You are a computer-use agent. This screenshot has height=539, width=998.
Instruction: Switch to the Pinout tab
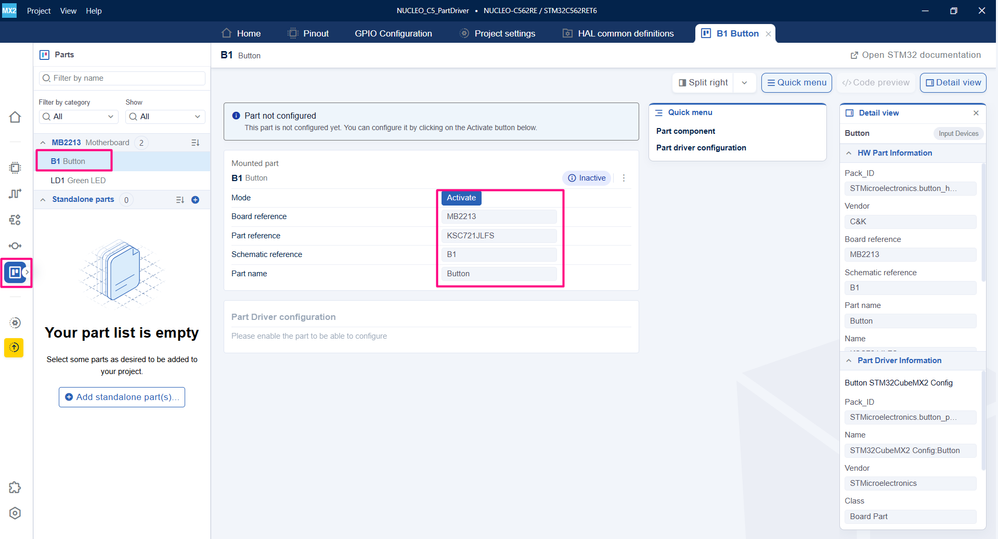pos(308,33)
